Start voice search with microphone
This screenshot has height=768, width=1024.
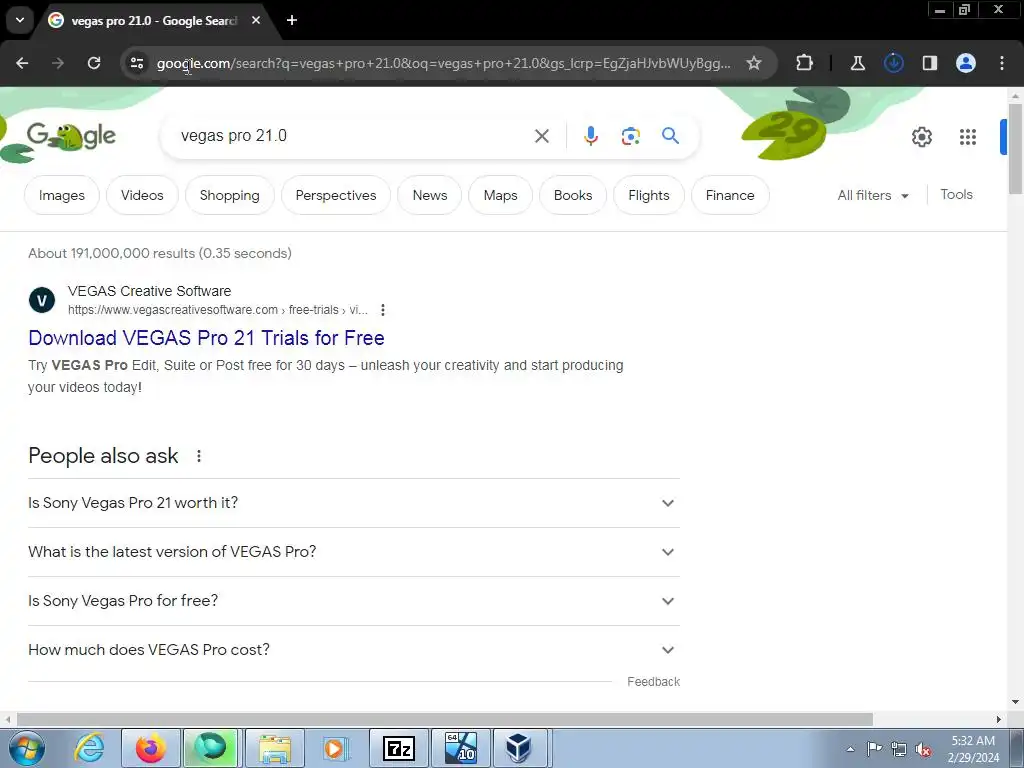pyautogui.click(x=590, y=136)
